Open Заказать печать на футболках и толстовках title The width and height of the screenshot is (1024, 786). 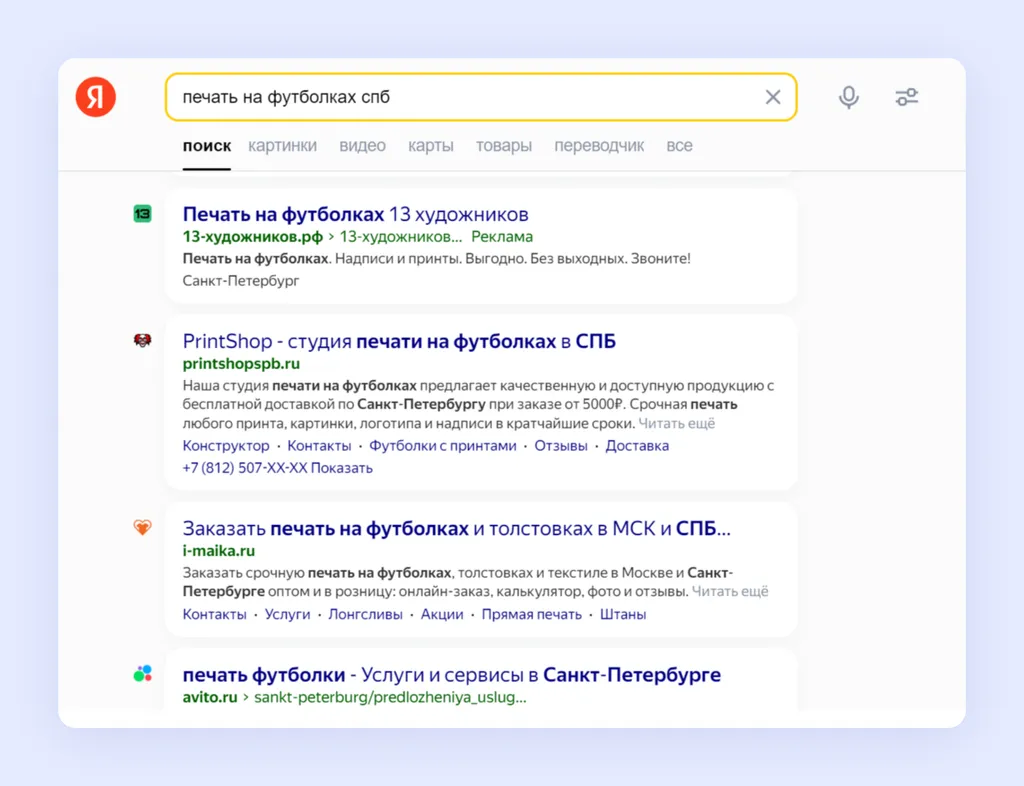456,528
